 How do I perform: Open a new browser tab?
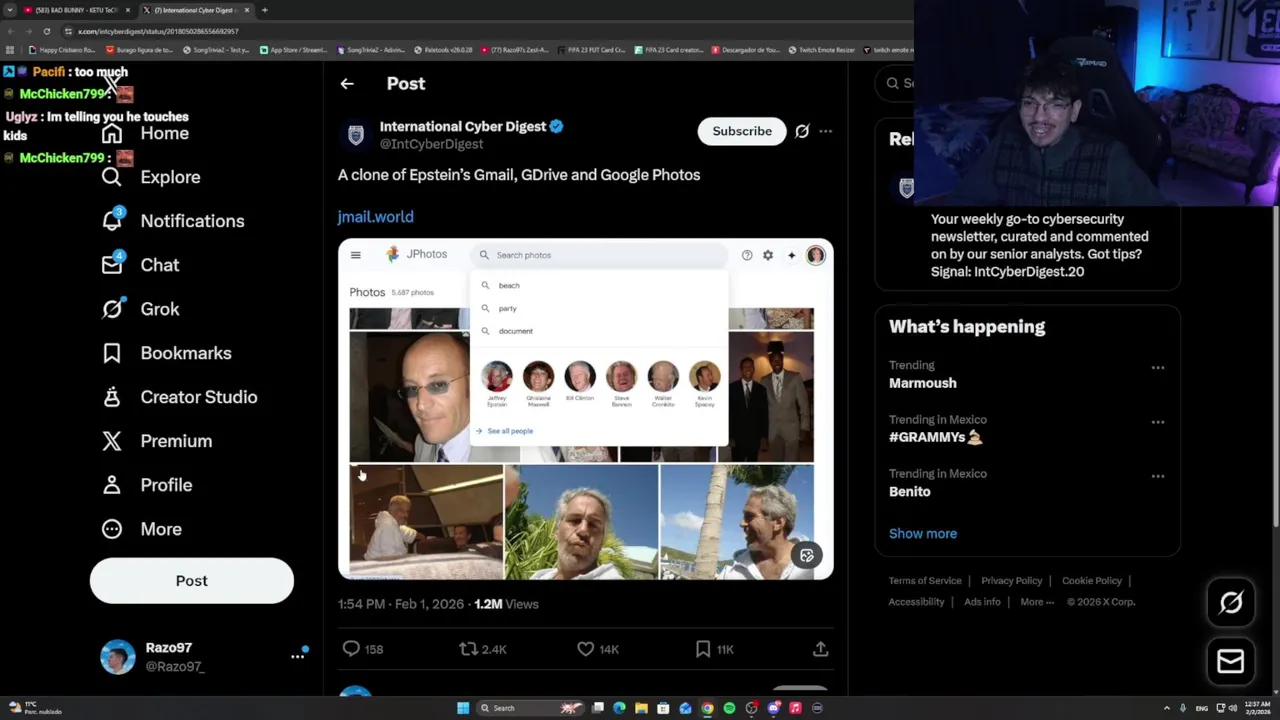[264, 10]
